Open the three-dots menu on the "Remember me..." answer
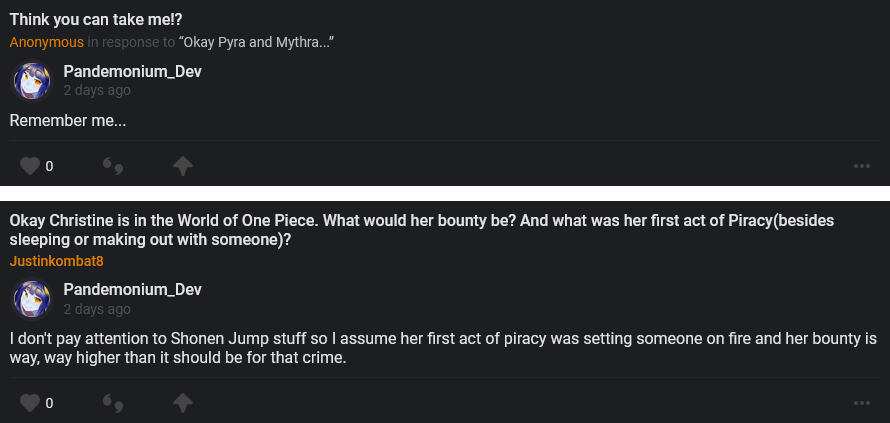The image size is (890, 423). 862,166
